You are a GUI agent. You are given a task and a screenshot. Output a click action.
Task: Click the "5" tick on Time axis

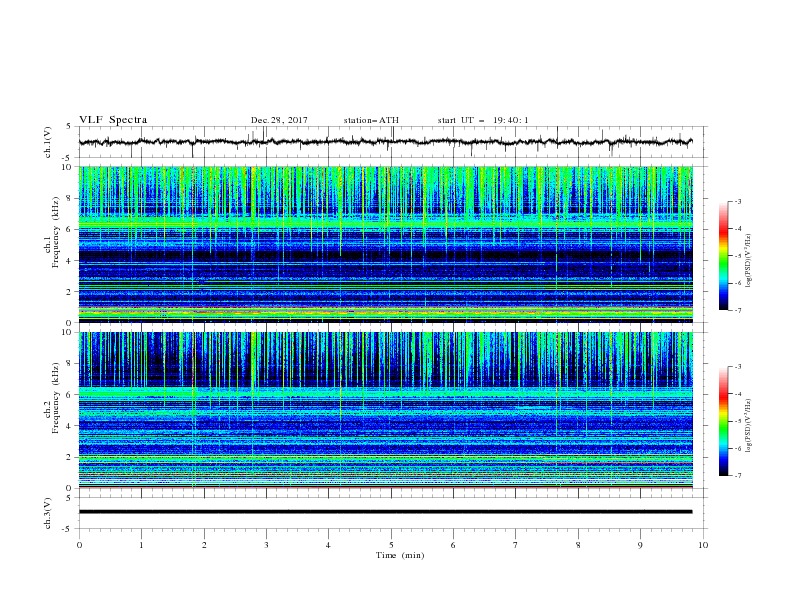tap(391, 545)
